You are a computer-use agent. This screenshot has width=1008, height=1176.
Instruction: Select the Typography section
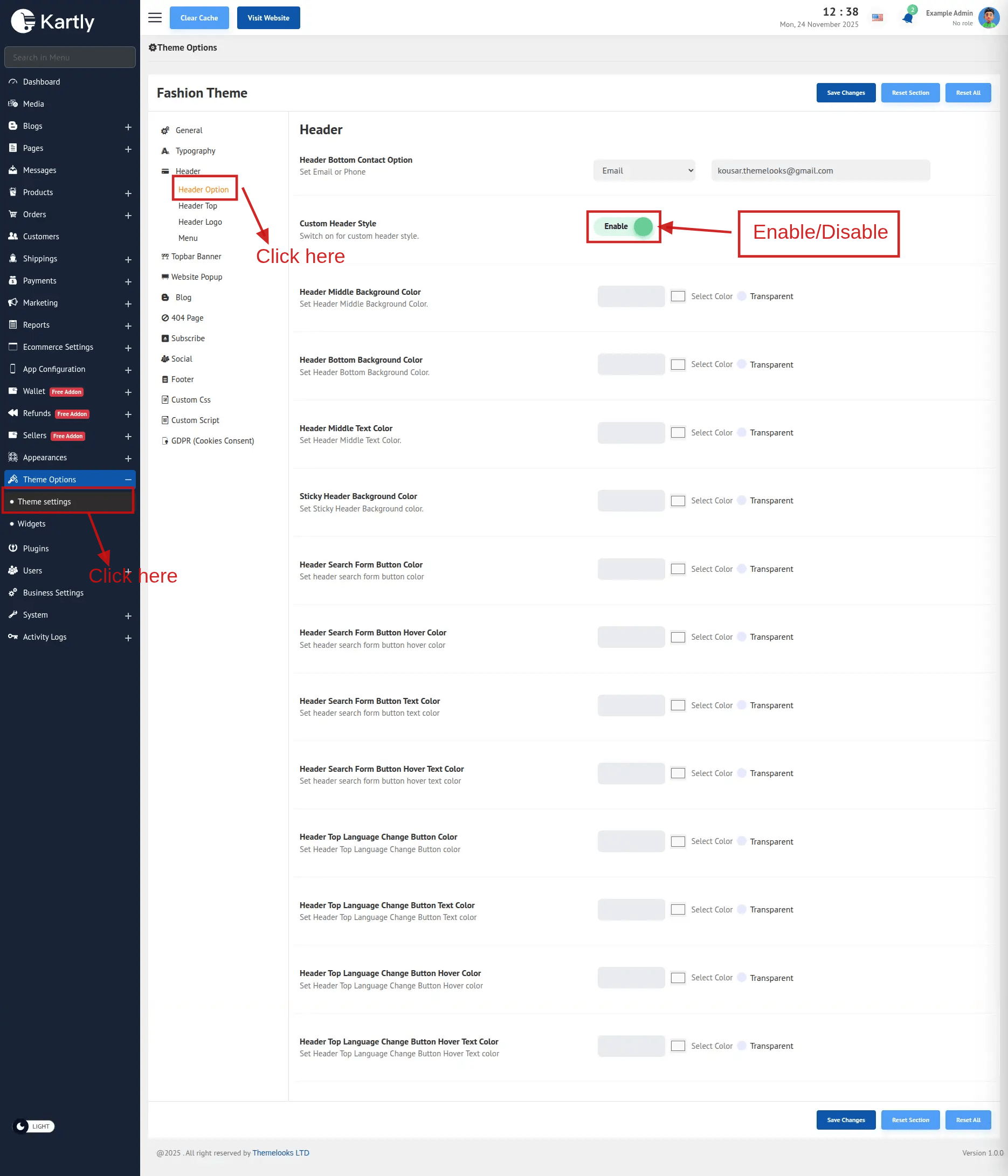coord(195,151)
